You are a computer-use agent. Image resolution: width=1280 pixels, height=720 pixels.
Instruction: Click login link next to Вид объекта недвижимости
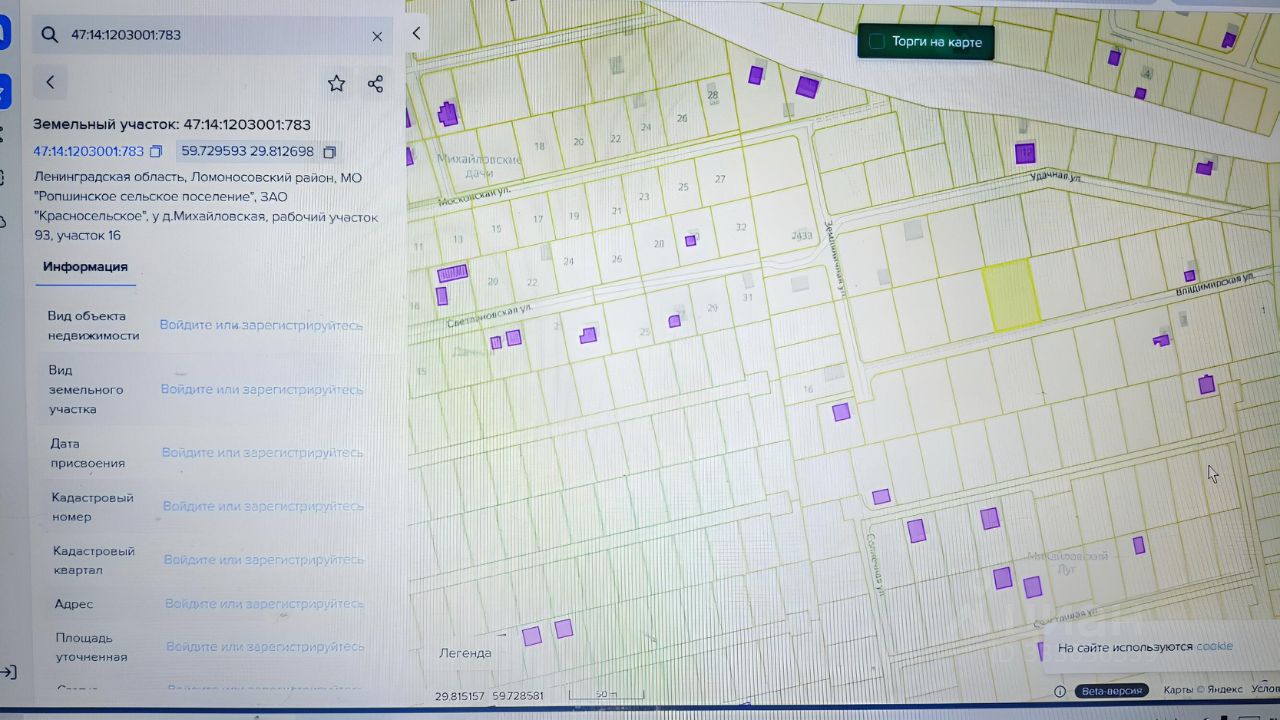[261, 326]
